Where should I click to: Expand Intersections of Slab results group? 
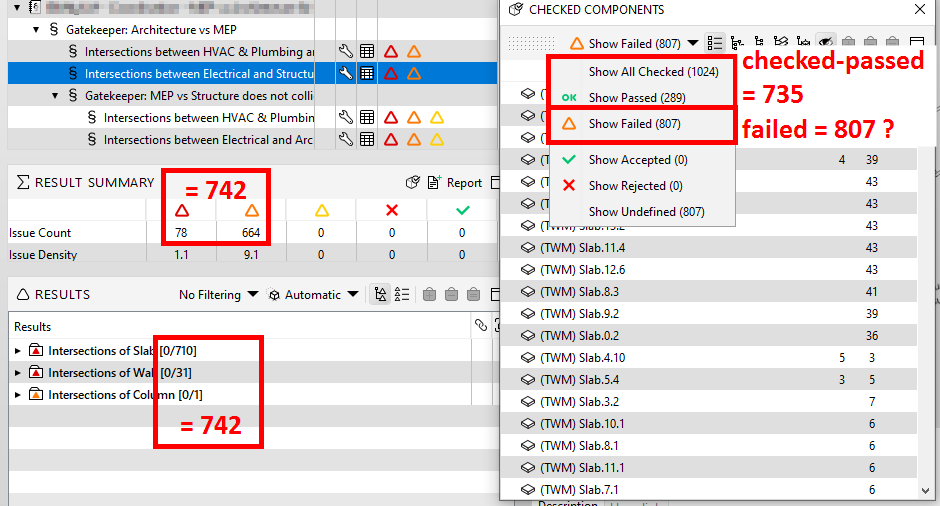click(18, 351)
